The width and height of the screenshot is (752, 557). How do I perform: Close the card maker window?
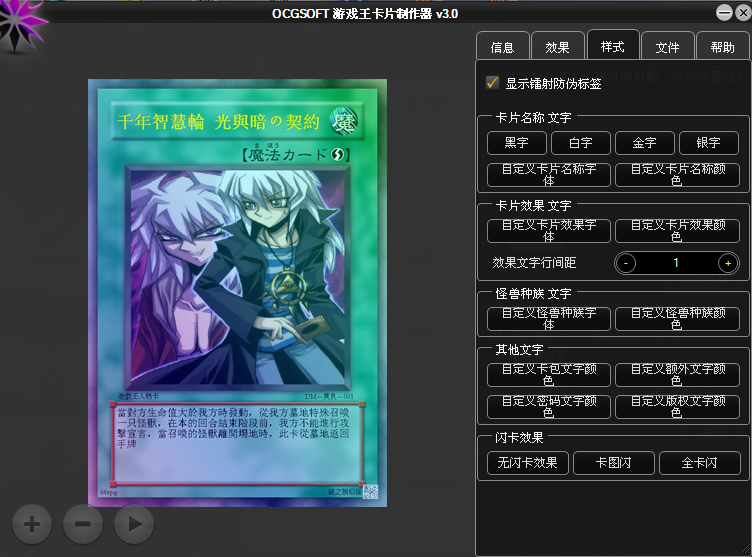(743, 12)
